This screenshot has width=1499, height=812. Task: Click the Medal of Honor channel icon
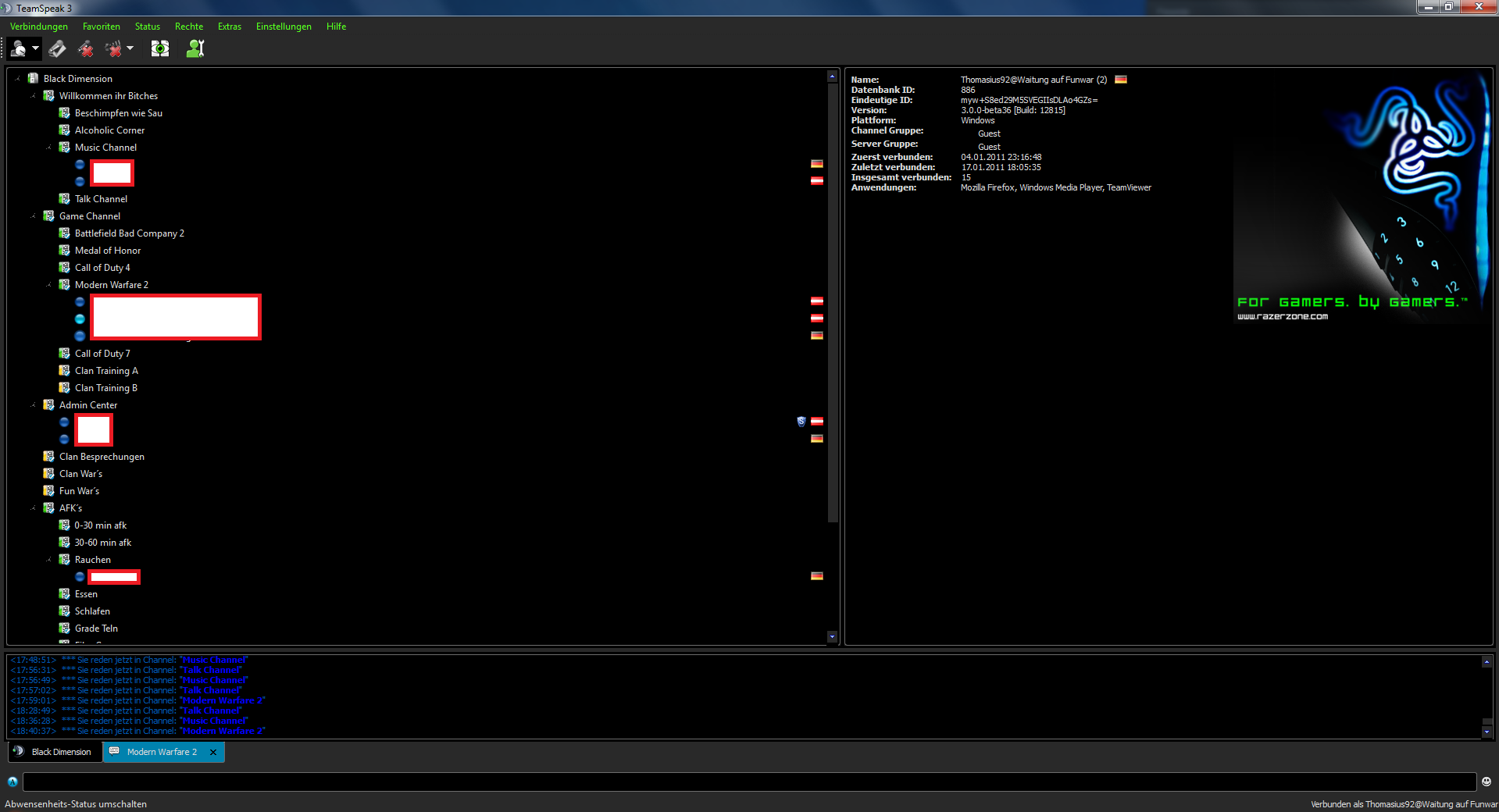[64, 250]
